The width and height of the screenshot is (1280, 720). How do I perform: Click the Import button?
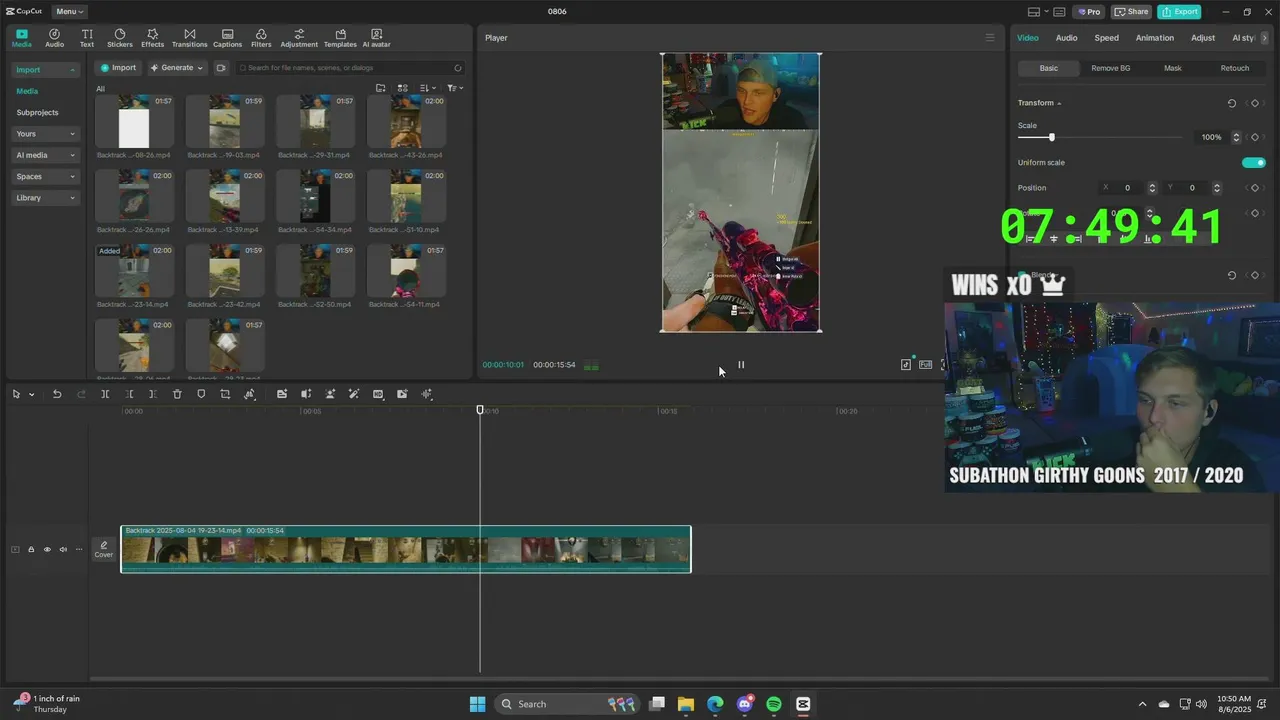(118, 68)
